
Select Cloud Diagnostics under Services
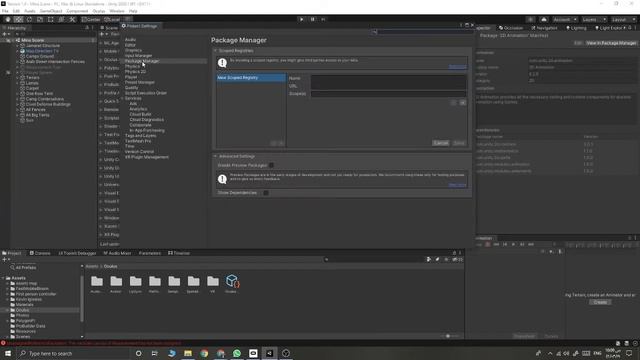147,120
